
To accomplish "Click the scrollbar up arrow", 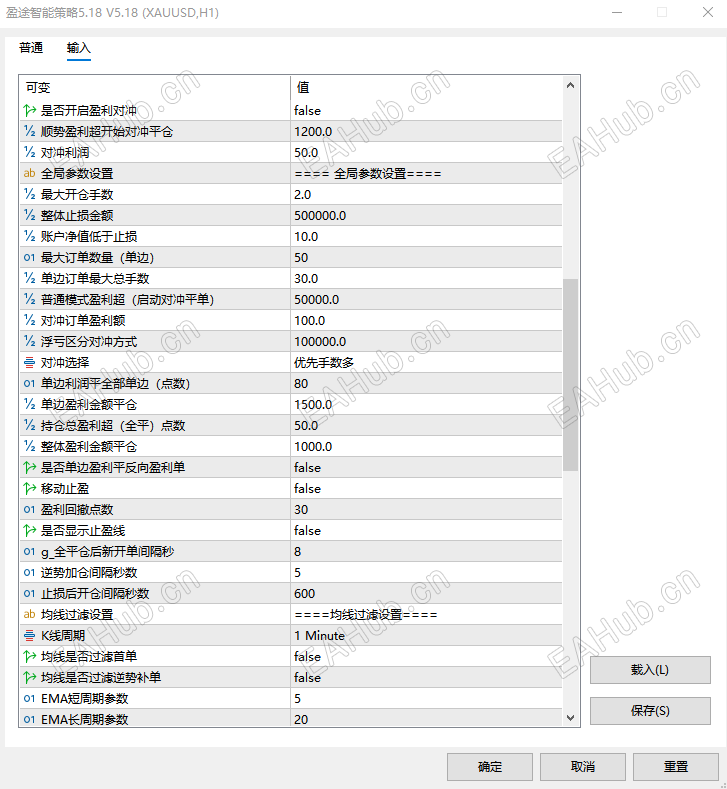I will (570, 86).
